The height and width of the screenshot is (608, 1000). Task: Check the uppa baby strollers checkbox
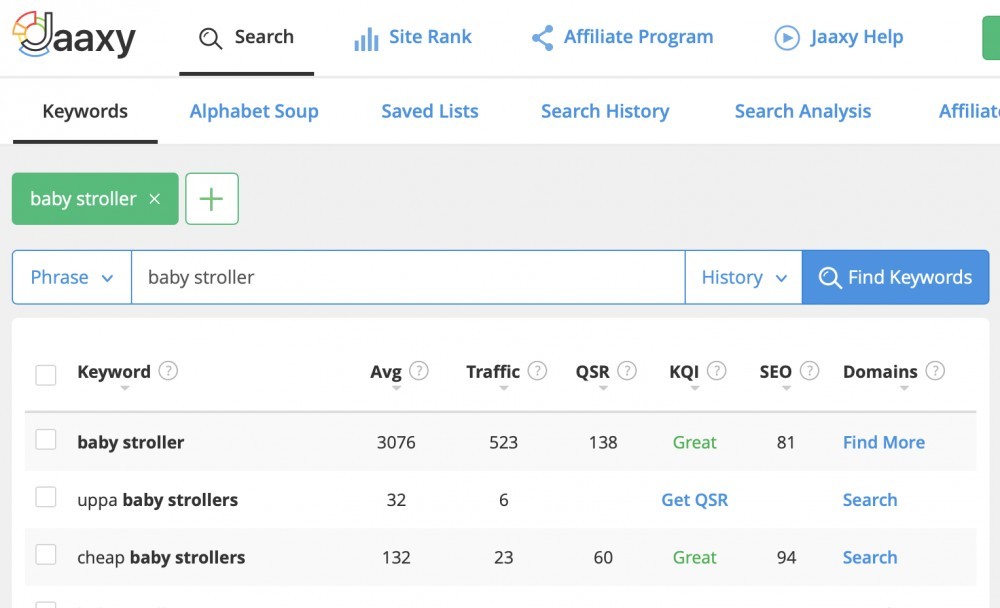(x=46, y=497)
